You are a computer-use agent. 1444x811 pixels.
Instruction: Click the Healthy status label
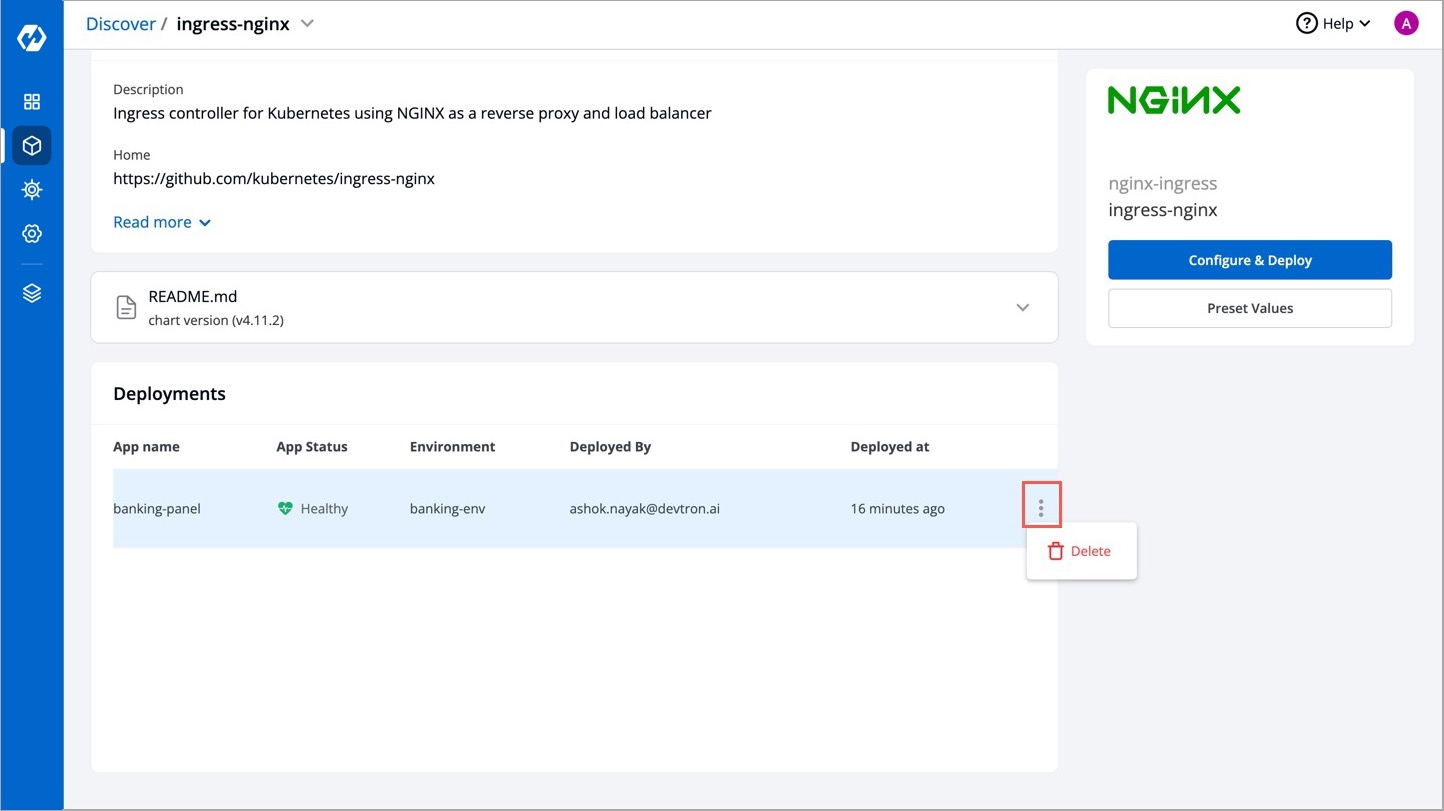tap(324, 508)
